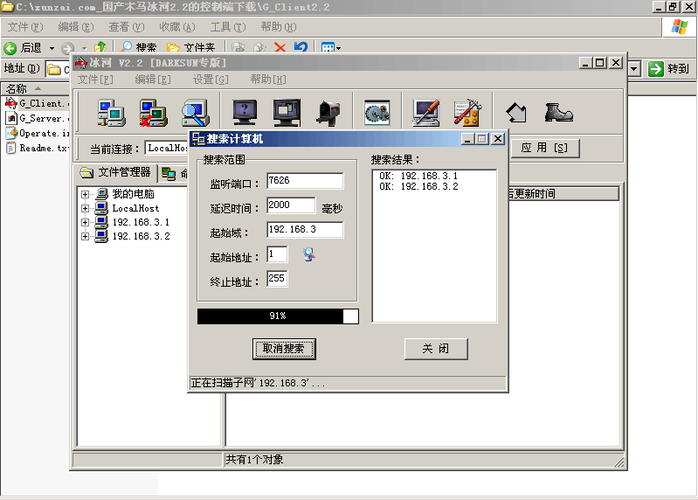Image resolution: width=698 pixels, height=500 pixels.
Task: Select Operate.ini file in Explorer
Action: tap(37, 133)
